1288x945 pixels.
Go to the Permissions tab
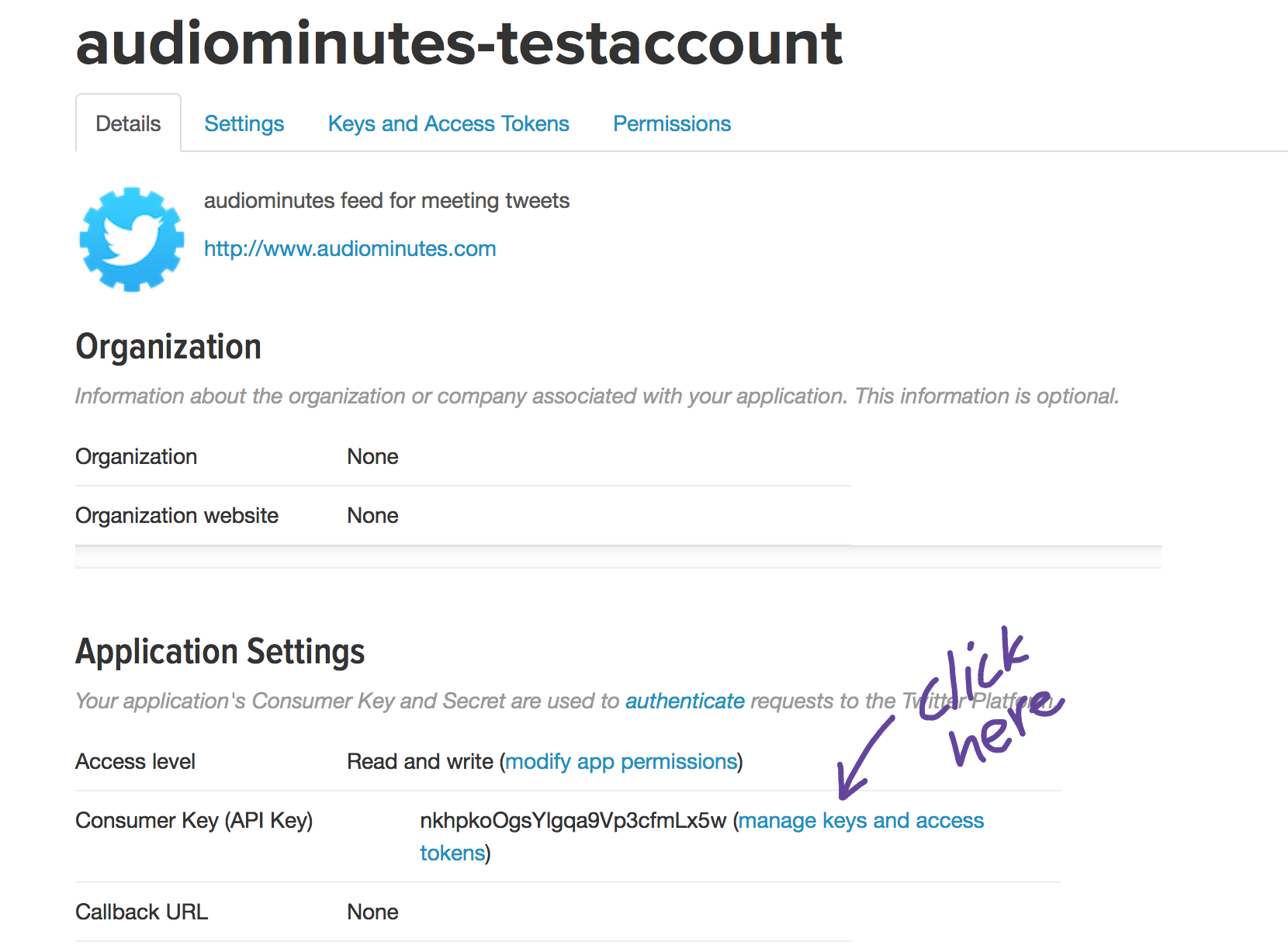click(672, 123)
